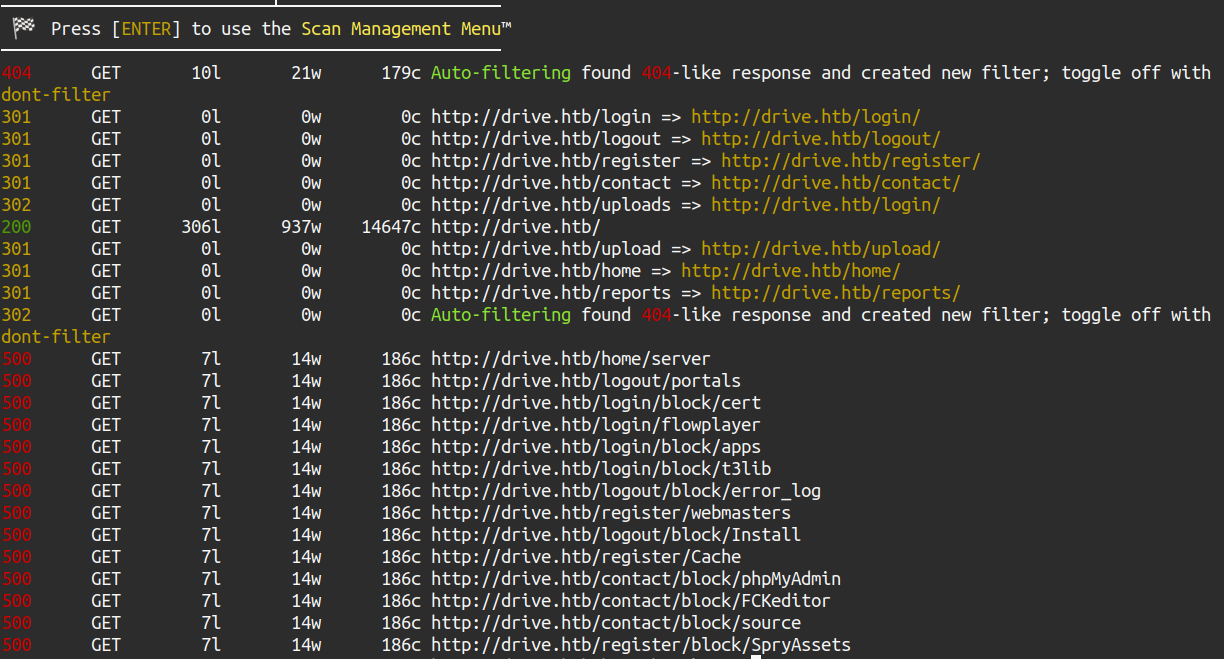
Task: Click the http://drive.htb/contact source URL
Action: coord(551,183)
